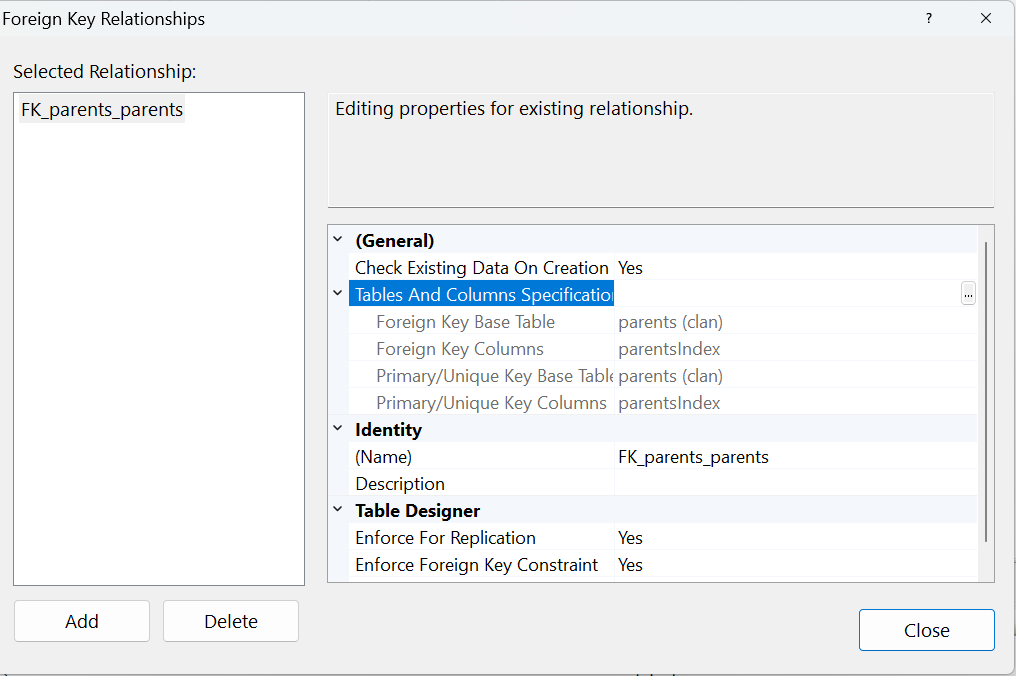Collapse the (General) category
Image resolution: width=1016 pixels, height=676 pixels.
point(338,240)
